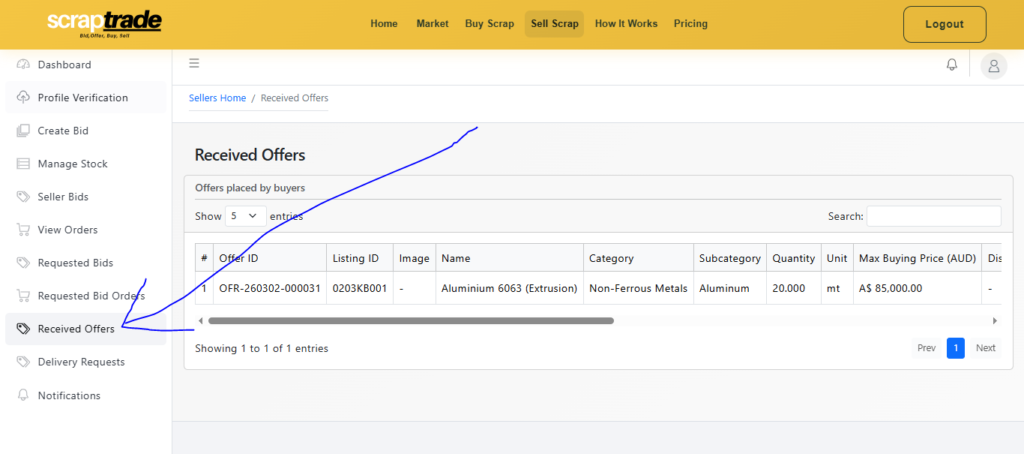Click the Unit column header
Image resolution: width=1024 pixels, height=454 pixels.
point(837,258)
